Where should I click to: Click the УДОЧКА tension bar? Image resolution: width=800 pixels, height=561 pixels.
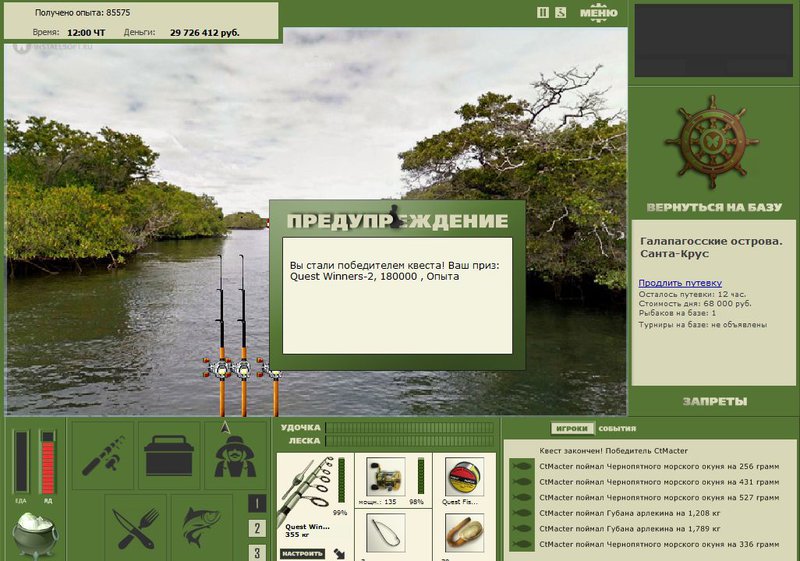pyautogui.click(x=410, y=427)
